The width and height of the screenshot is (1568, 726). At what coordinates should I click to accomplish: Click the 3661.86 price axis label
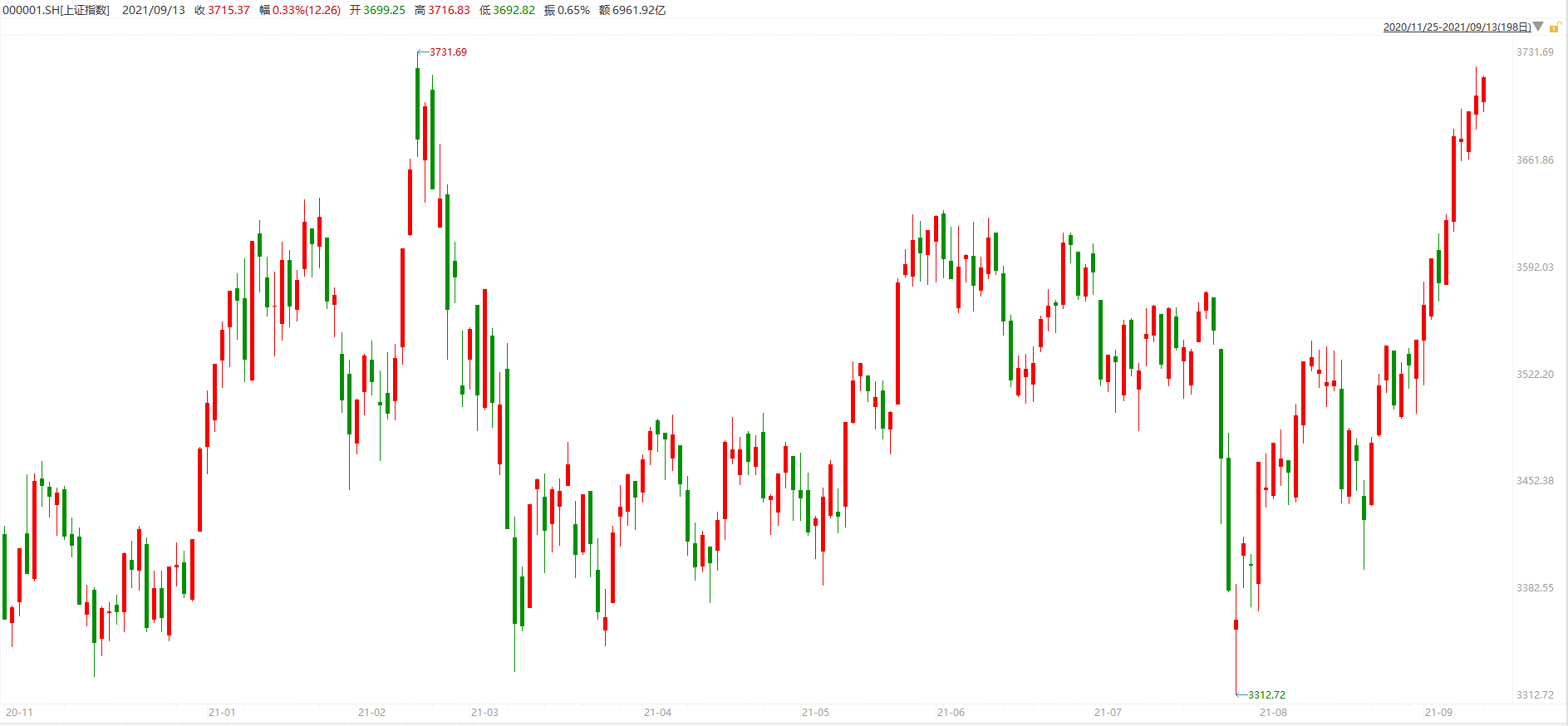[x=1535, y=160]
